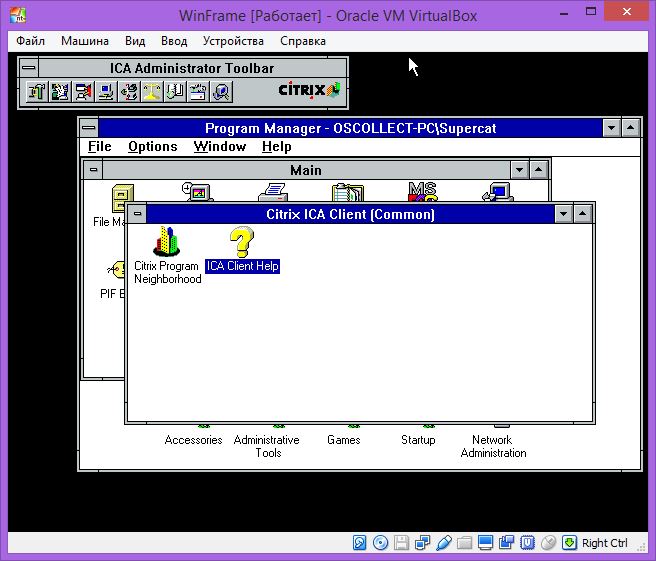
Task: Click the hammer tool icon in ICA Administrator Toolbar
Action: (x=37, y=91)
